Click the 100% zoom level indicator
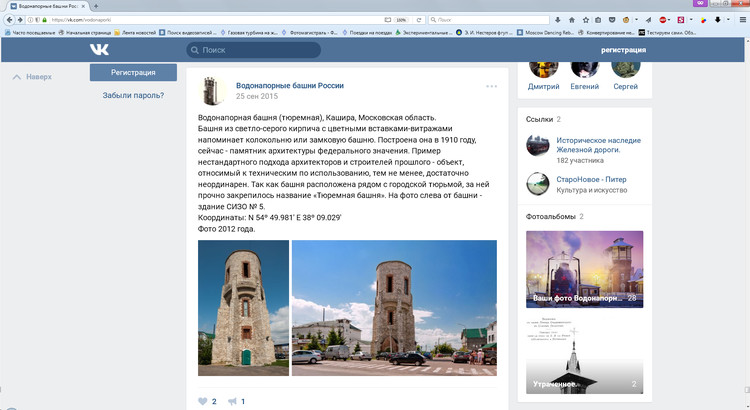Viewport: 750px width, 410px height. (401, 20)
